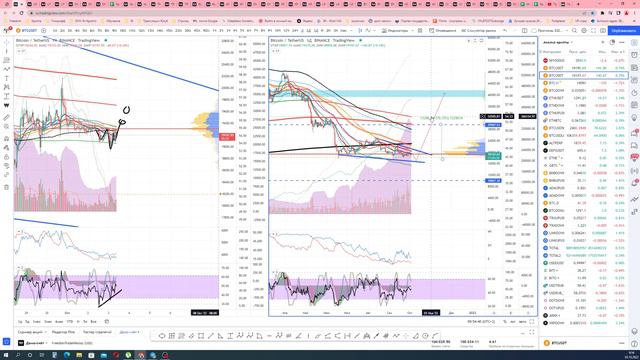
Task: Switch chart to fullscreen mode
Action: [x=593, y=31]
